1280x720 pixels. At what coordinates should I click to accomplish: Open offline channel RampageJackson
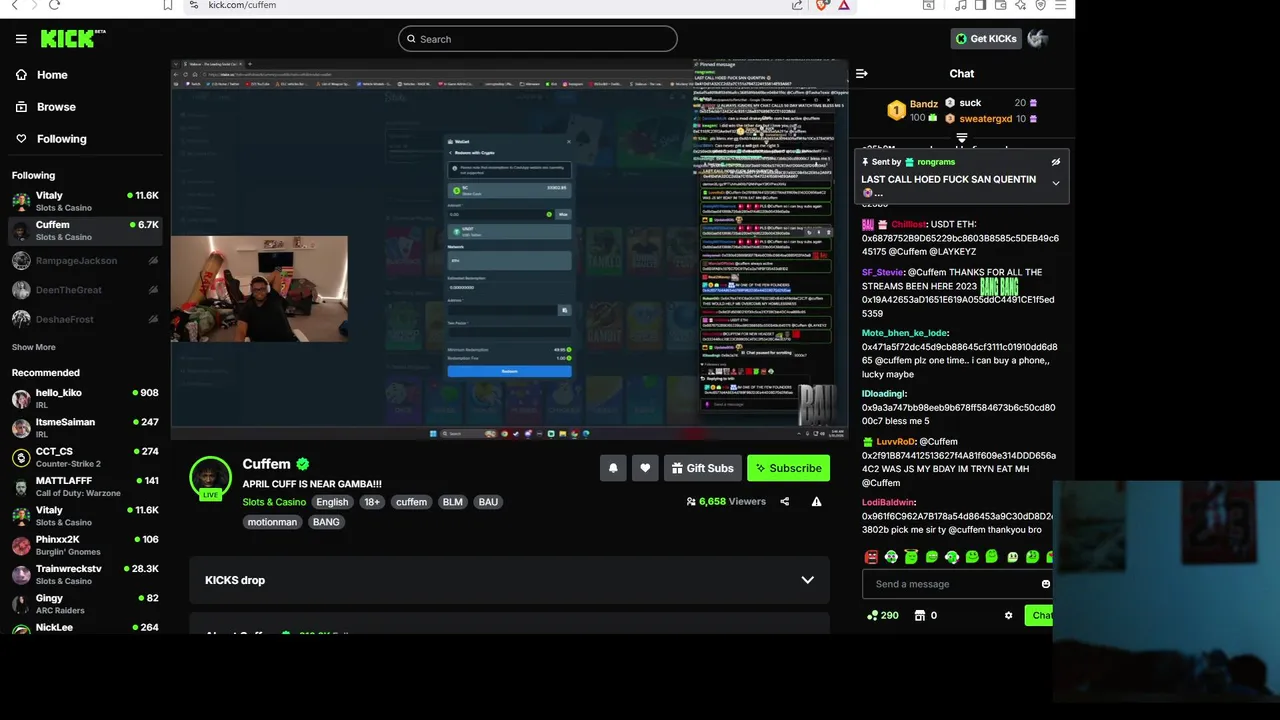click(x=85, y=261)
